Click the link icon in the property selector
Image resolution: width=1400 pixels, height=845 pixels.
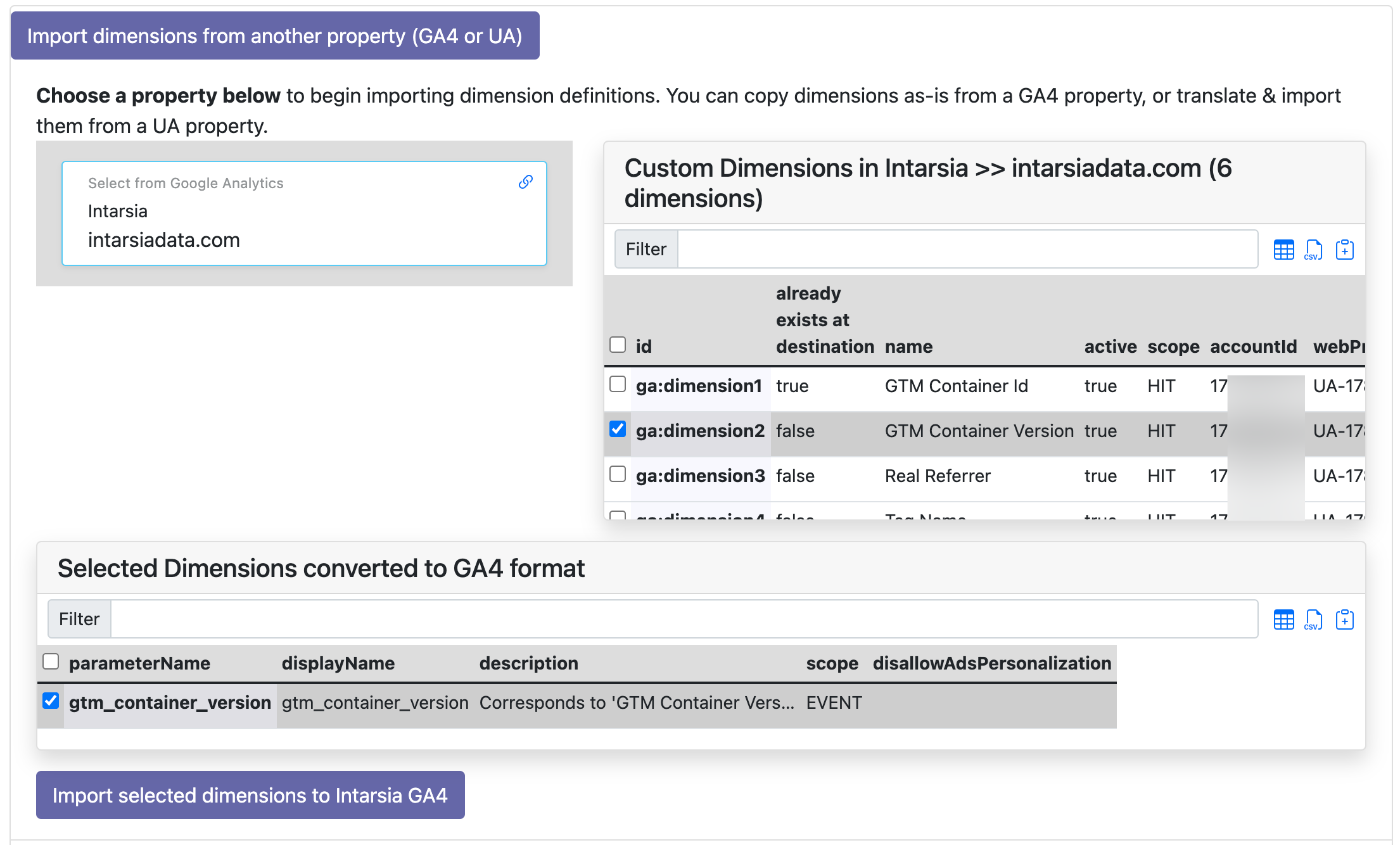(525, 182)
